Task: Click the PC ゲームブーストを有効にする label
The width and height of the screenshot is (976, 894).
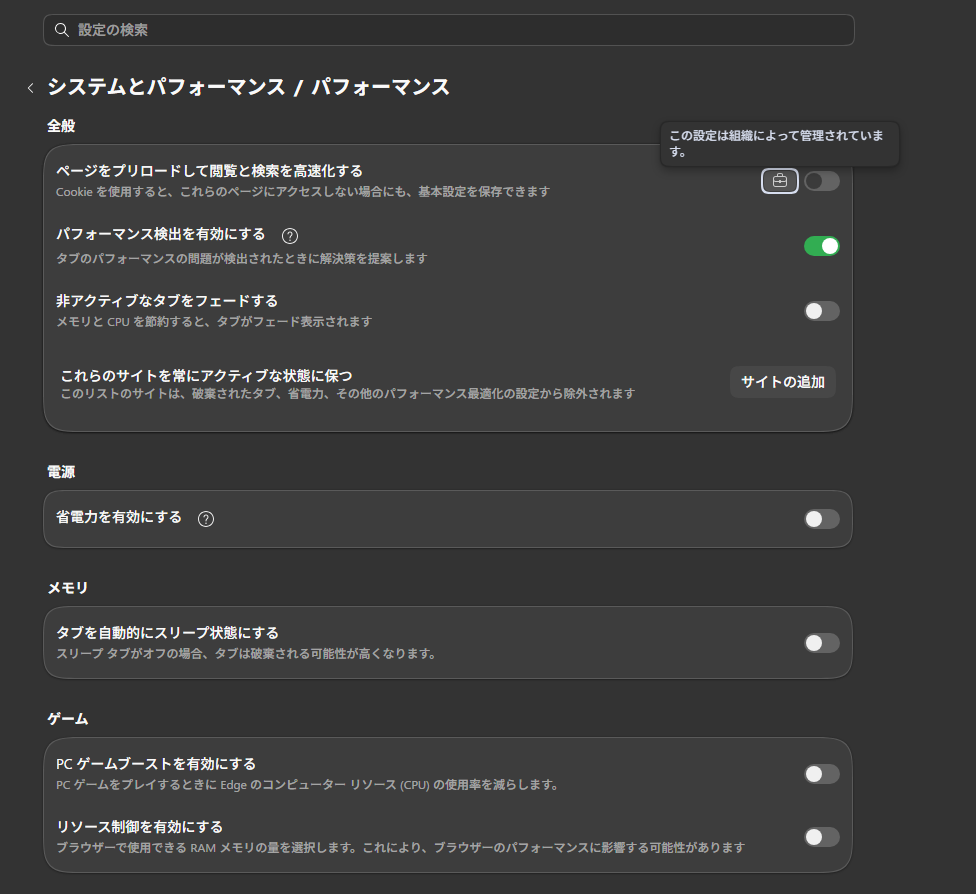Action: 156,764
